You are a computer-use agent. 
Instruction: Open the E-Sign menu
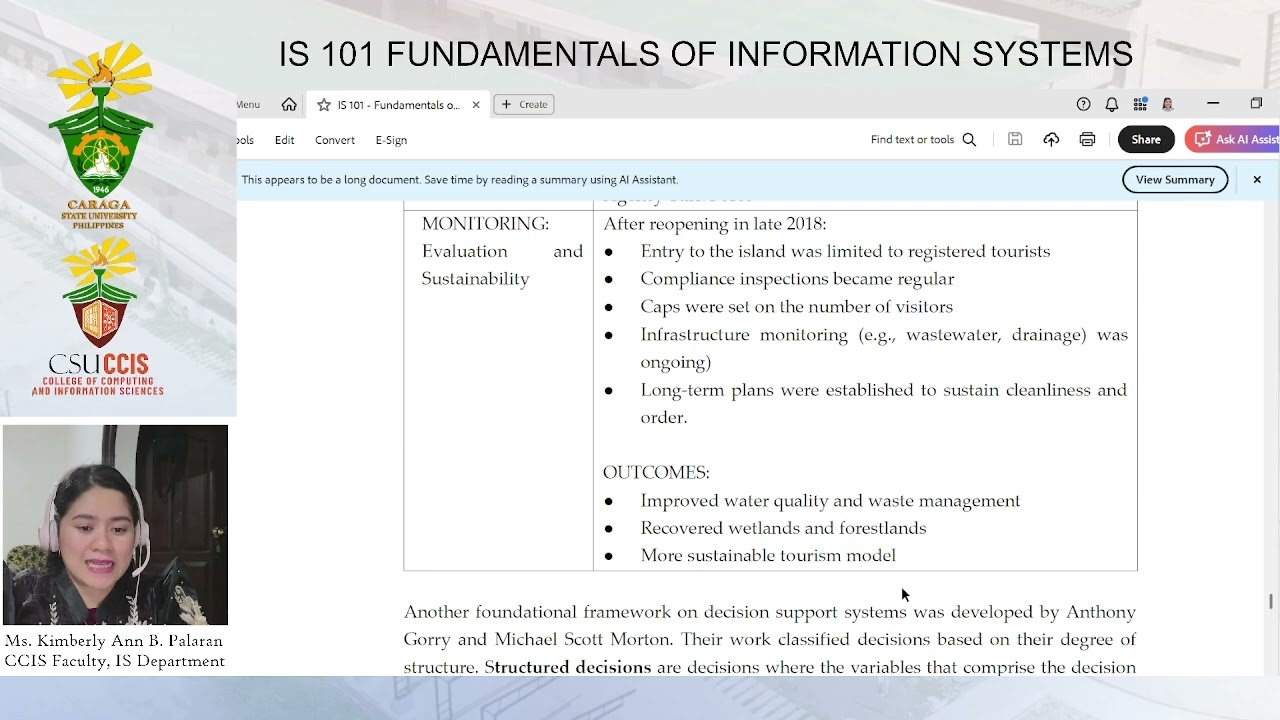(391, 140)
